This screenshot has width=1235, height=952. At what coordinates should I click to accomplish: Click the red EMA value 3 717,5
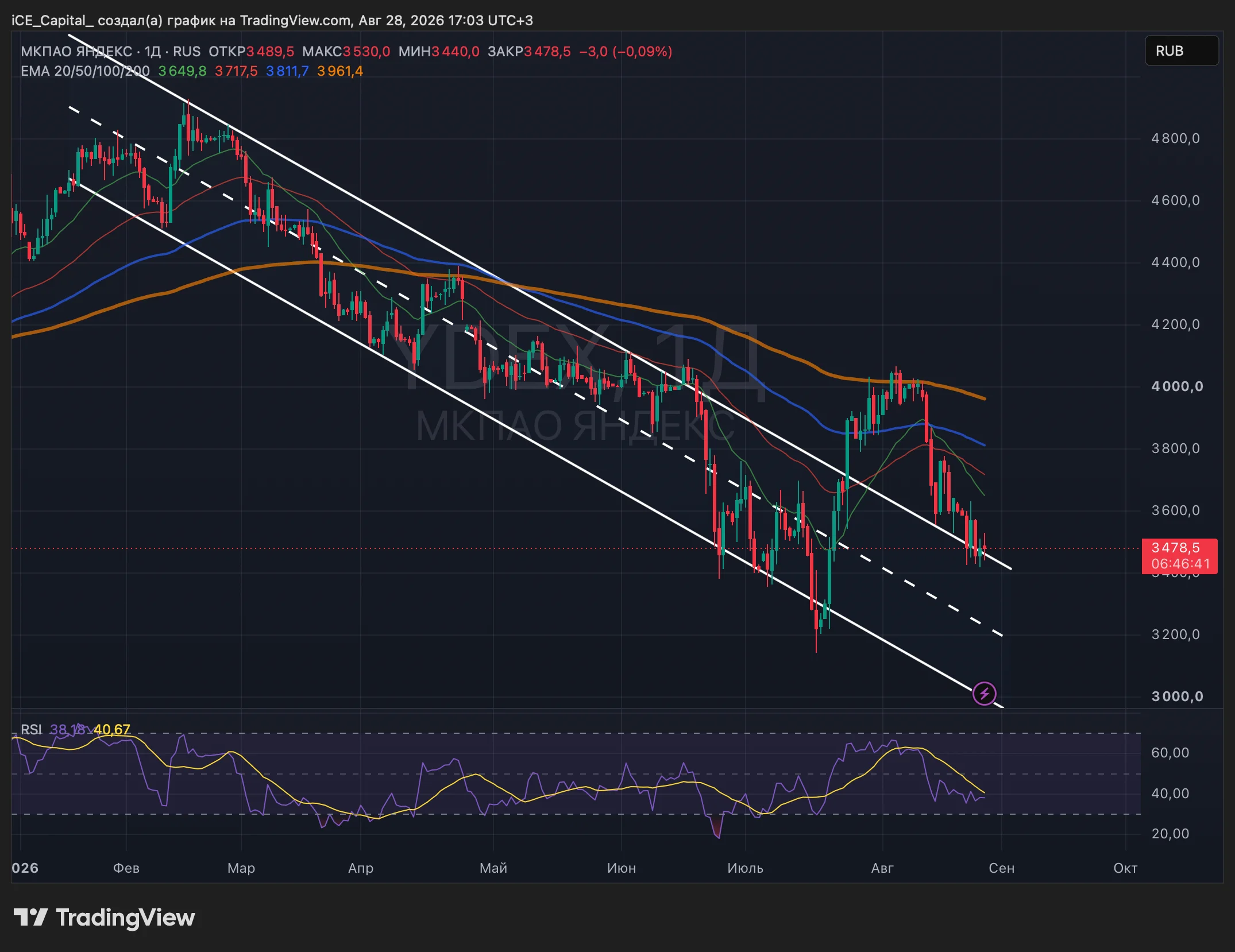click(x=236, y=71)
